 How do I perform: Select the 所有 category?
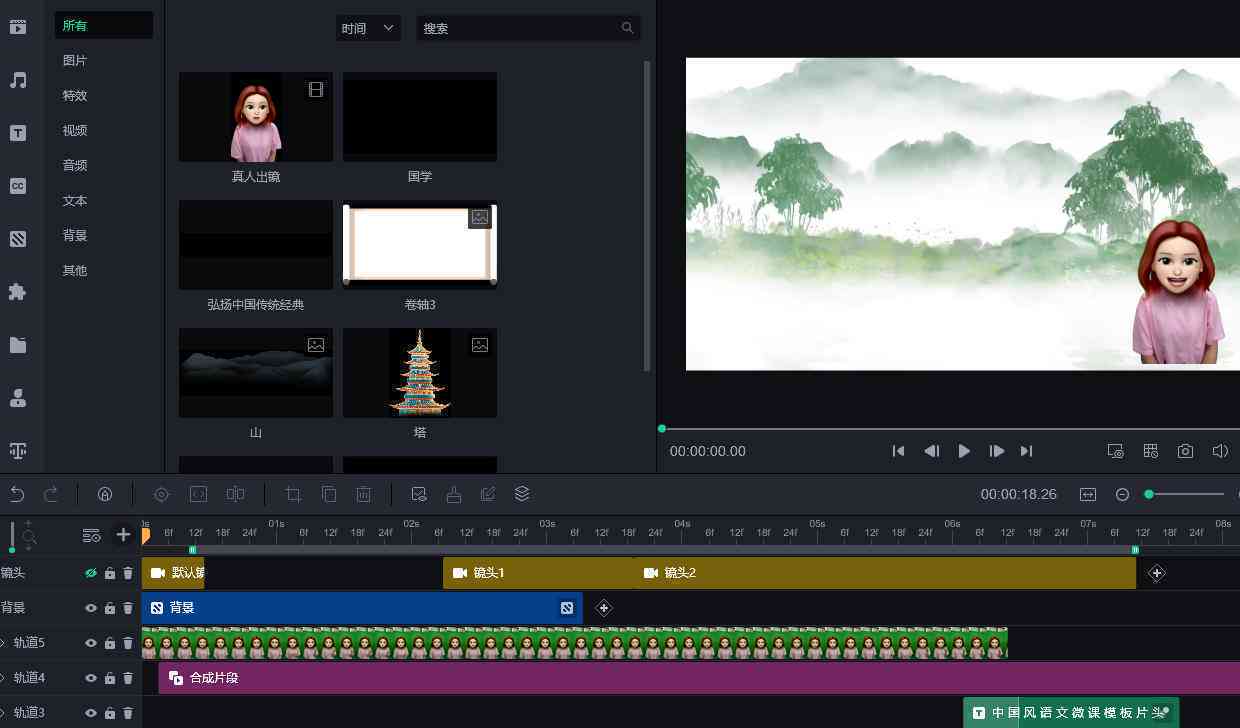tap(103, 25)
